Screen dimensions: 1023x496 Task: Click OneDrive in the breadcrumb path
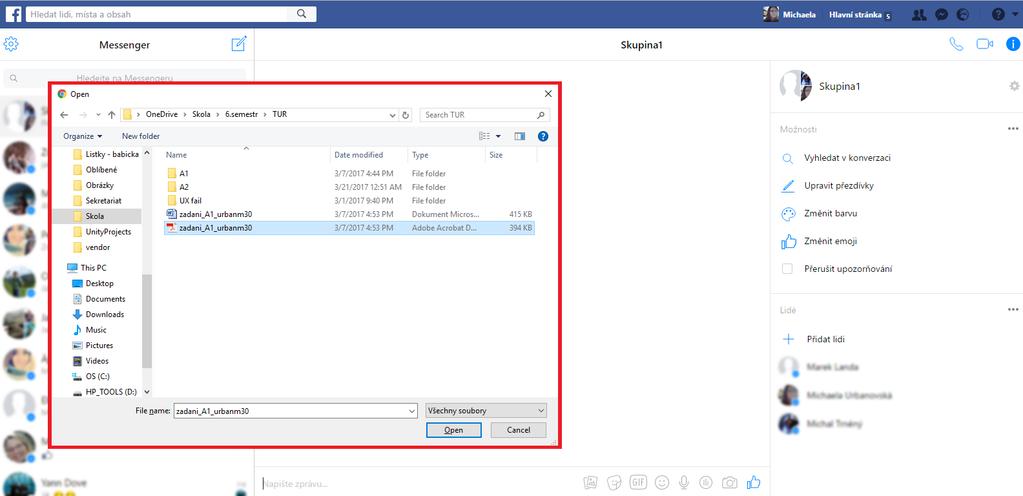coord(161,114)
